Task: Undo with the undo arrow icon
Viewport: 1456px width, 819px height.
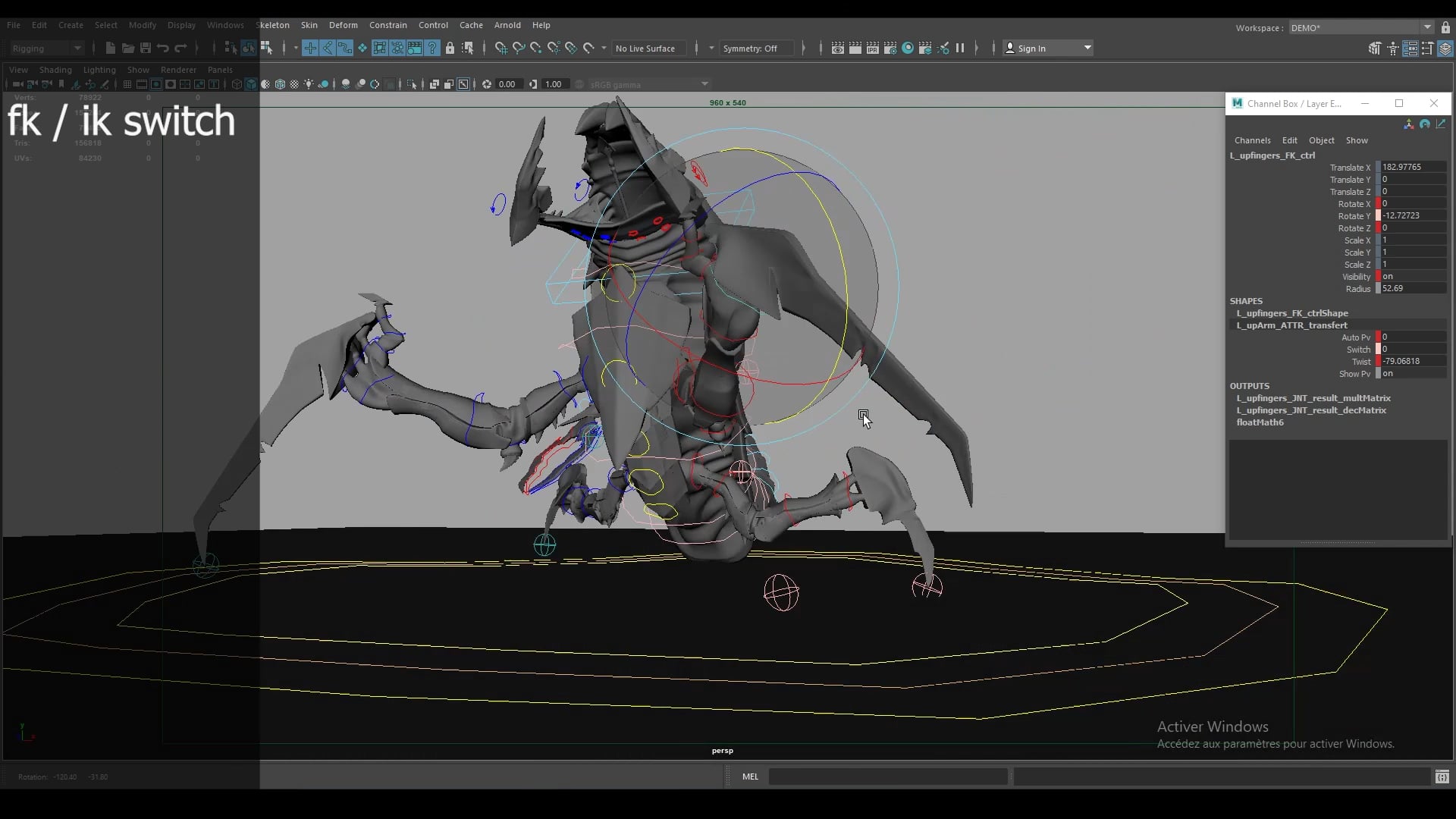Action: [163, 48]
